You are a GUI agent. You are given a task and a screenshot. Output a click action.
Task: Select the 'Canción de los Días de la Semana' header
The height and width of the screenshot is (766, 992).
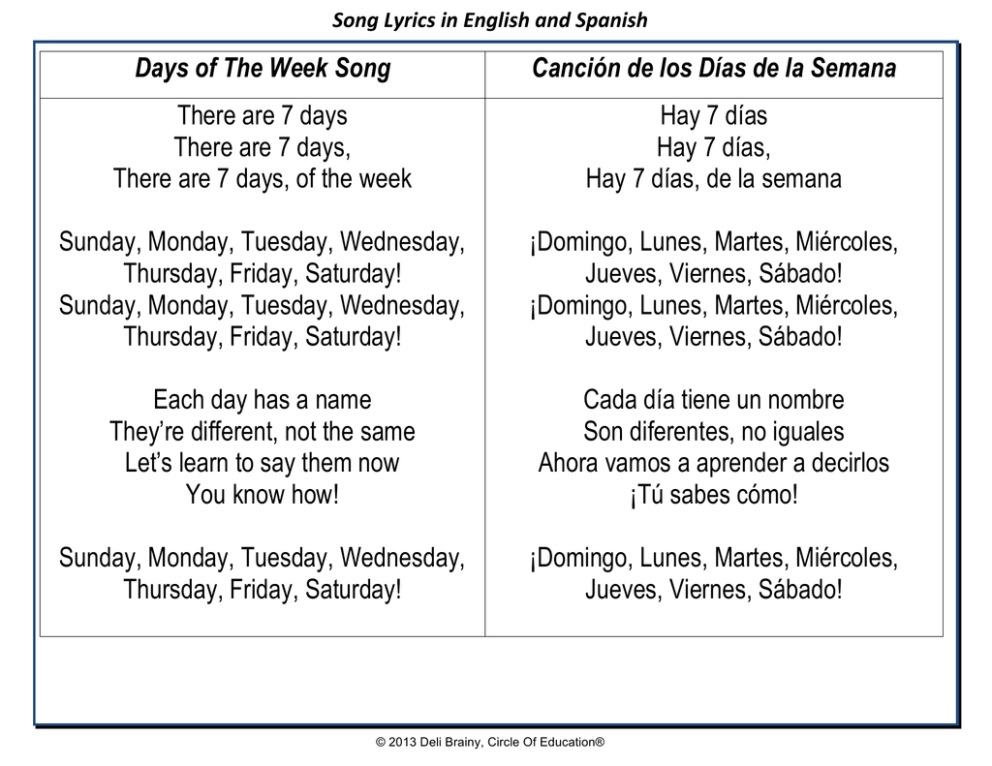point(714,68)
